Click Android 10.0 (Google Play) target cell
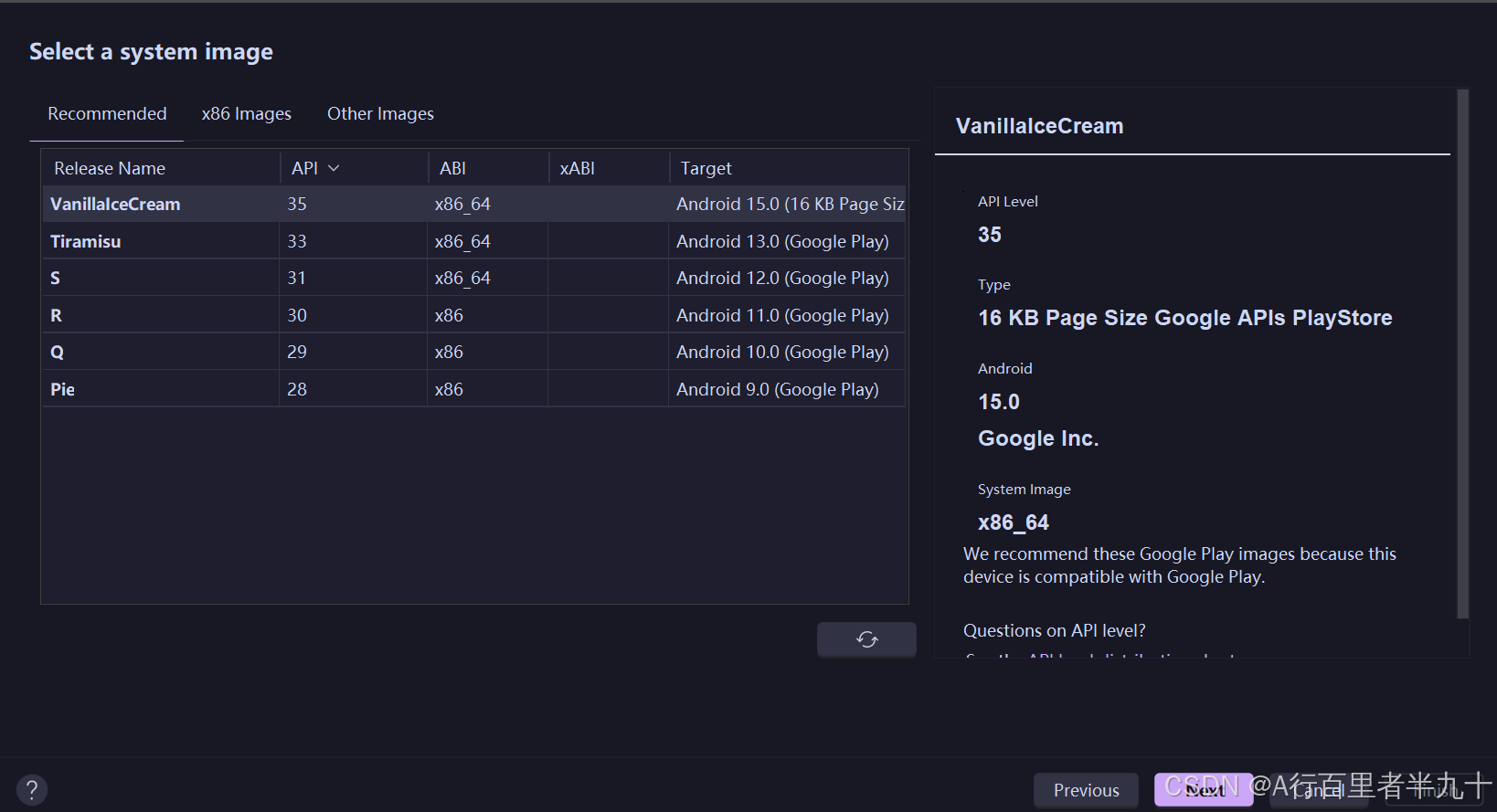The height and width of the screenshot is (812, 1497). 787,352
